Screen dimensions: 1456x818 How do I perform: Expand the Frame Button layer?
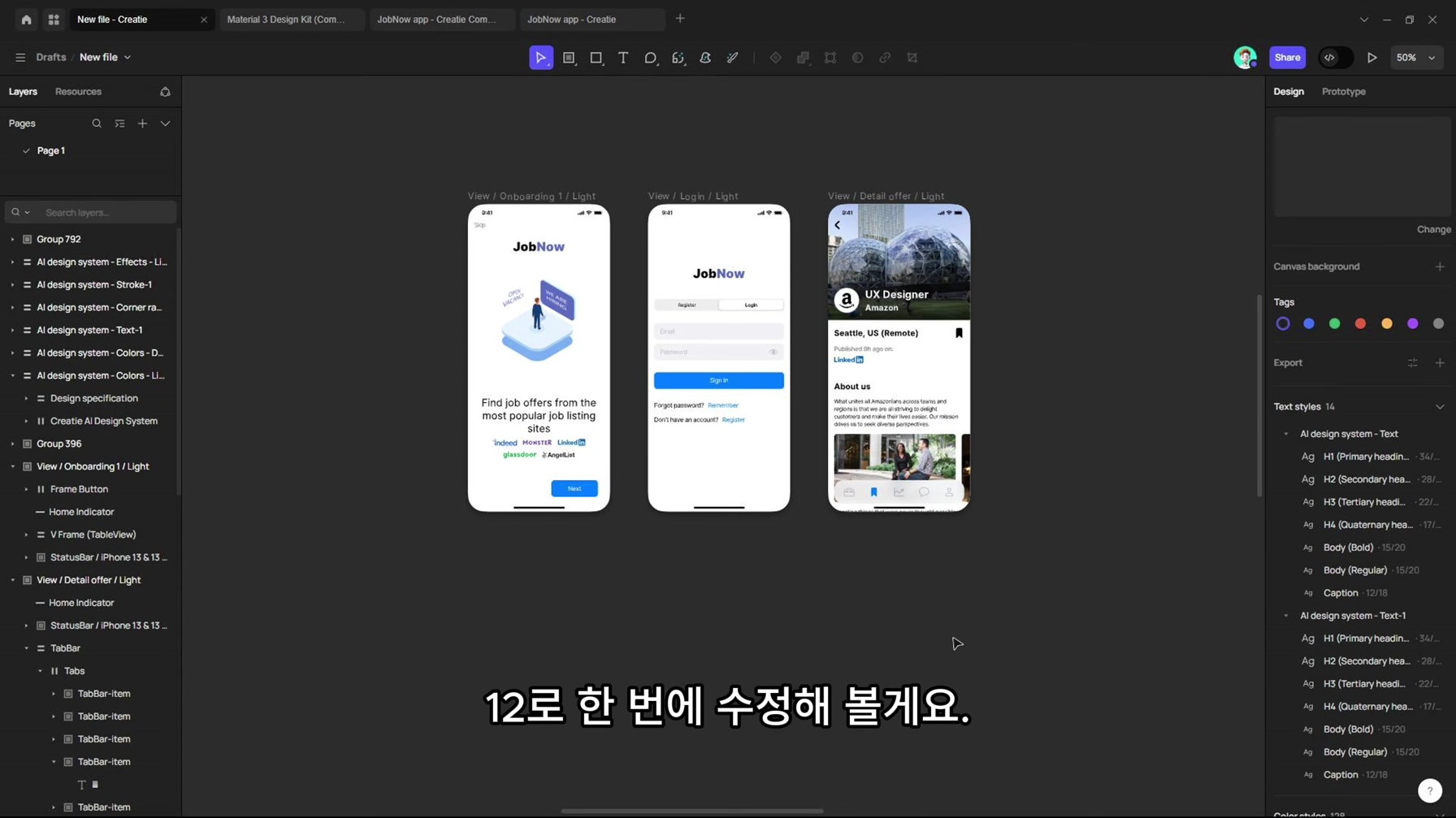coord(26,490)
